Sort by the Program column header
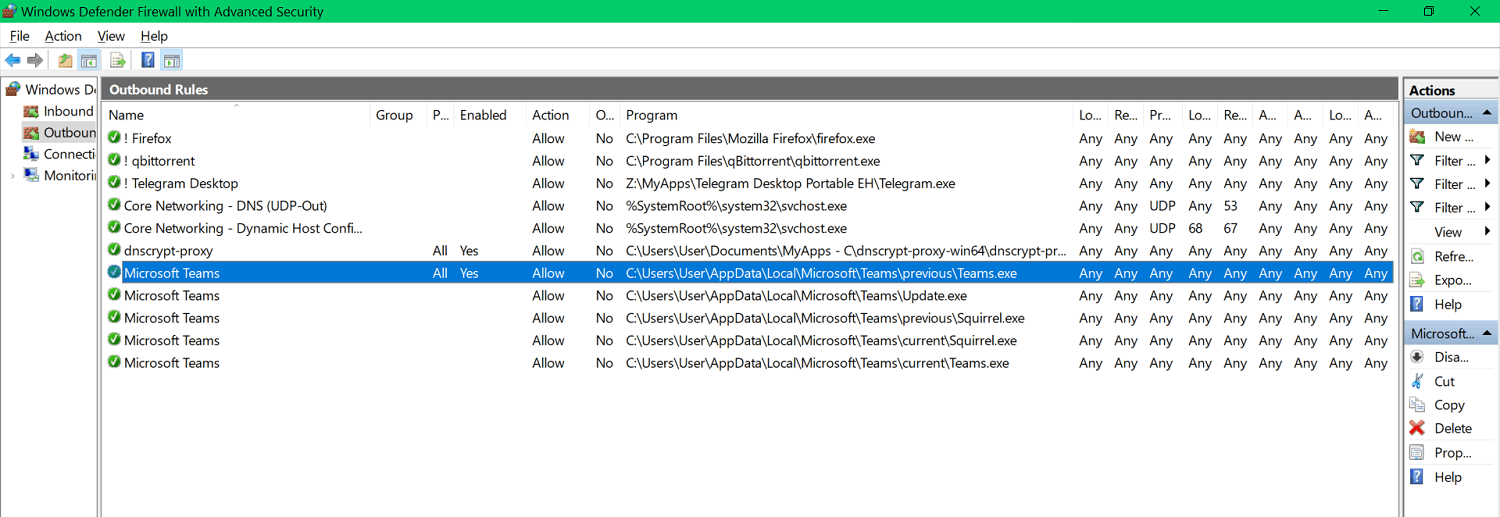1500x517 pixels. (846, 115)
